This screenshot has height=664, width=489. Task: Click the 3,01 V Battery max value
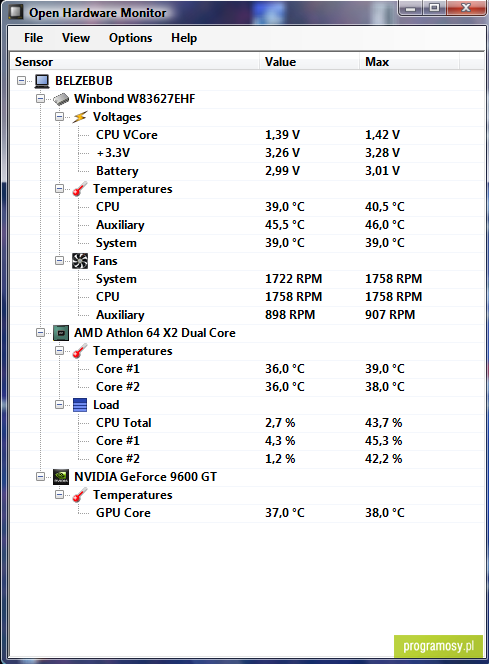[x=382, y=171]
